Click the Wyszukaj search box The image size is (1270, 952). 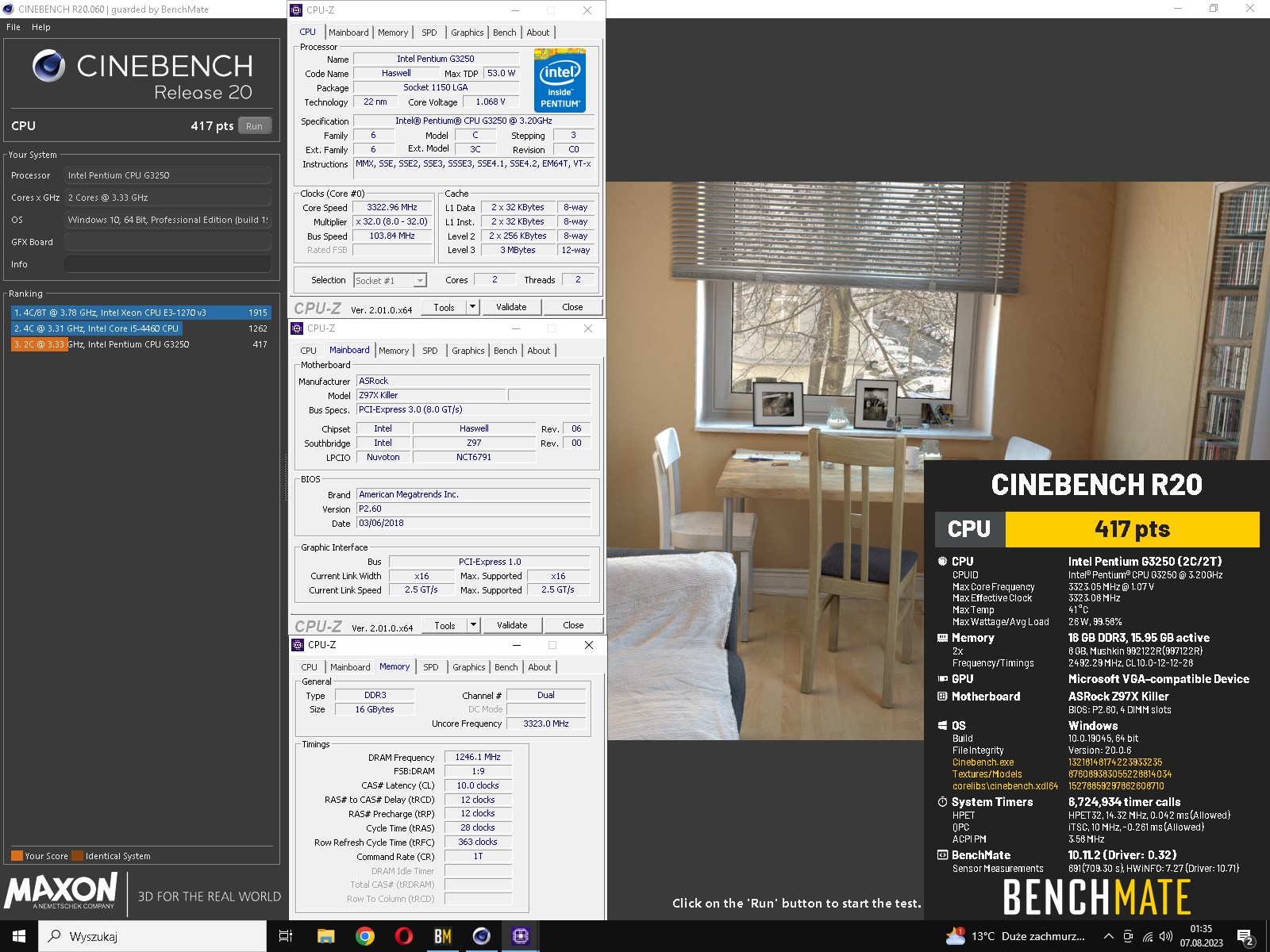pos(152,936)
